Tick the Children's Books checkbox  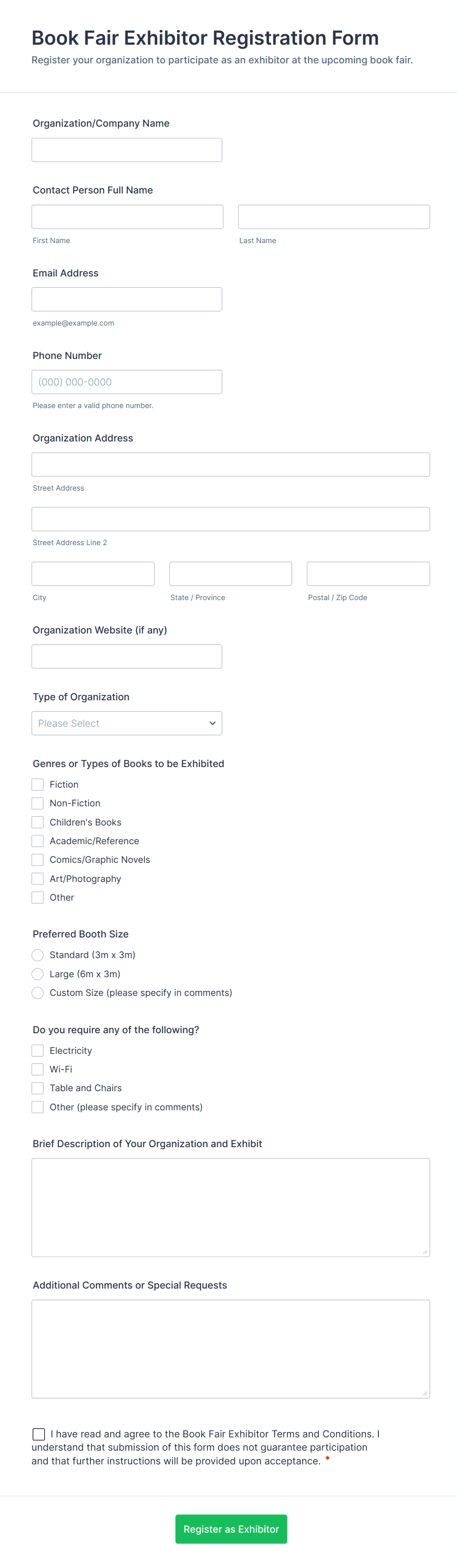[x=38, y=823]
